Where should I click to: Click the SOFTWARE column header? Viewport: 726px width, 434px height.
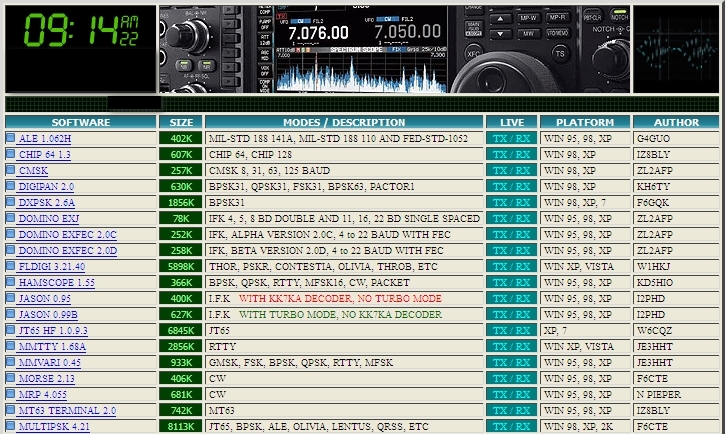pos(81,122)
